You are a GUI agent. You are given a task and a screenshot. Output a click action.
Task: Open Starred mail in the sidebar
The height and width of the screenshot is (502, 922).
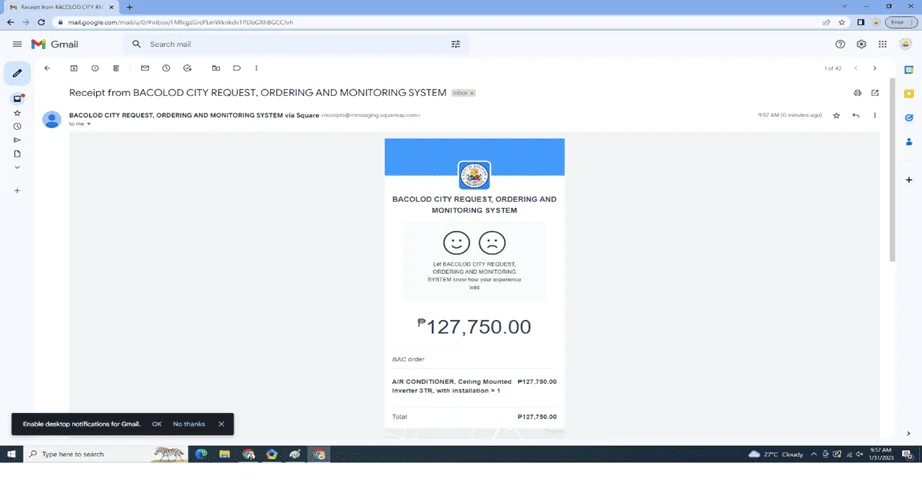tap(17, 113)
